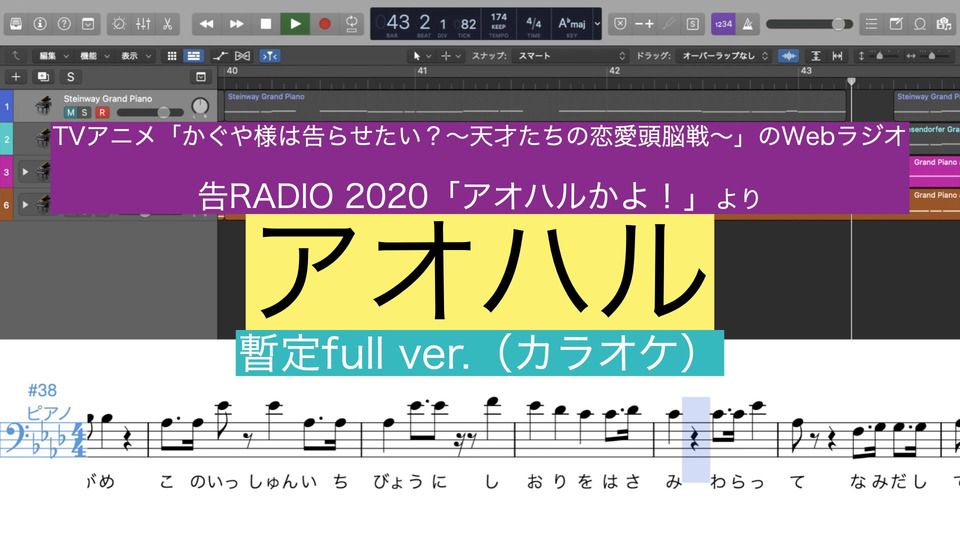The height and width of the screenshot is (540, 960).
Task: Adjust the master volume slider
Action: [809, 24]
